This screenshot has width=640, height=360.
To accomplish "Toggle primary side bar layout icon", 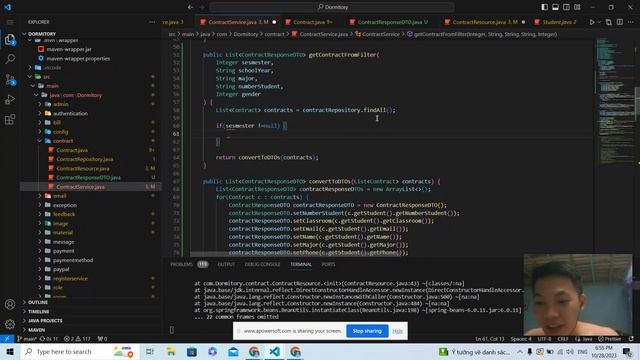I will [x=544, y=7].
